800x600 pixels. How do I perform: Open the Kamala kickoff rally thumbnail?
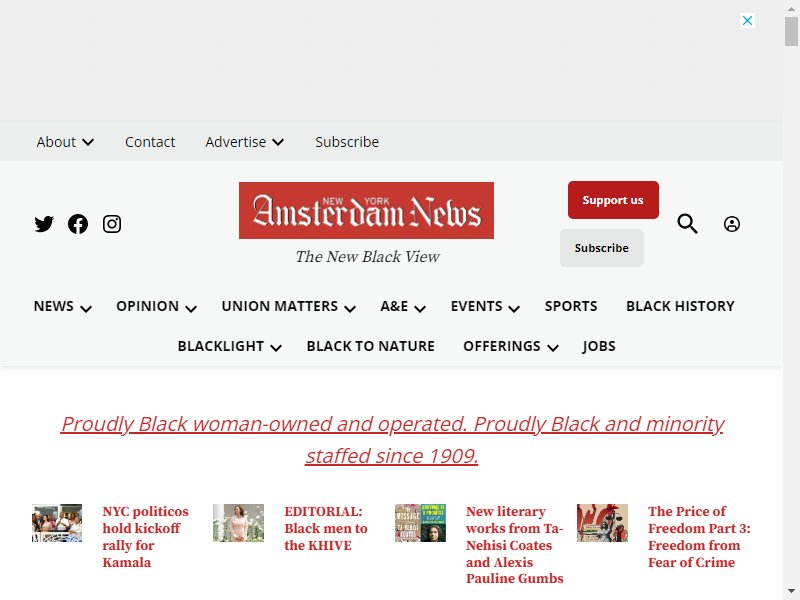tap(57, 523)
